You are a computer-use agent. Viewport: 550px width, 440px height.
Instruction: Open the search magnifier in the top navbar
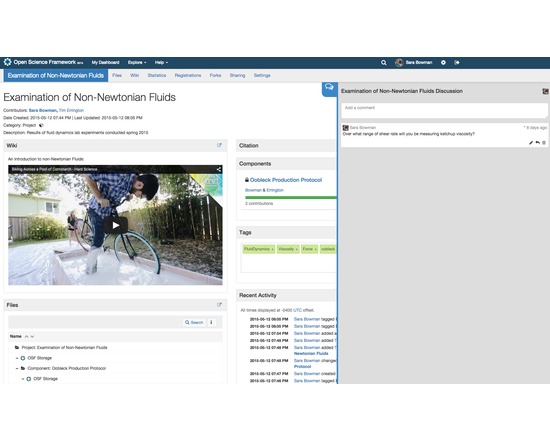point(384,62)
